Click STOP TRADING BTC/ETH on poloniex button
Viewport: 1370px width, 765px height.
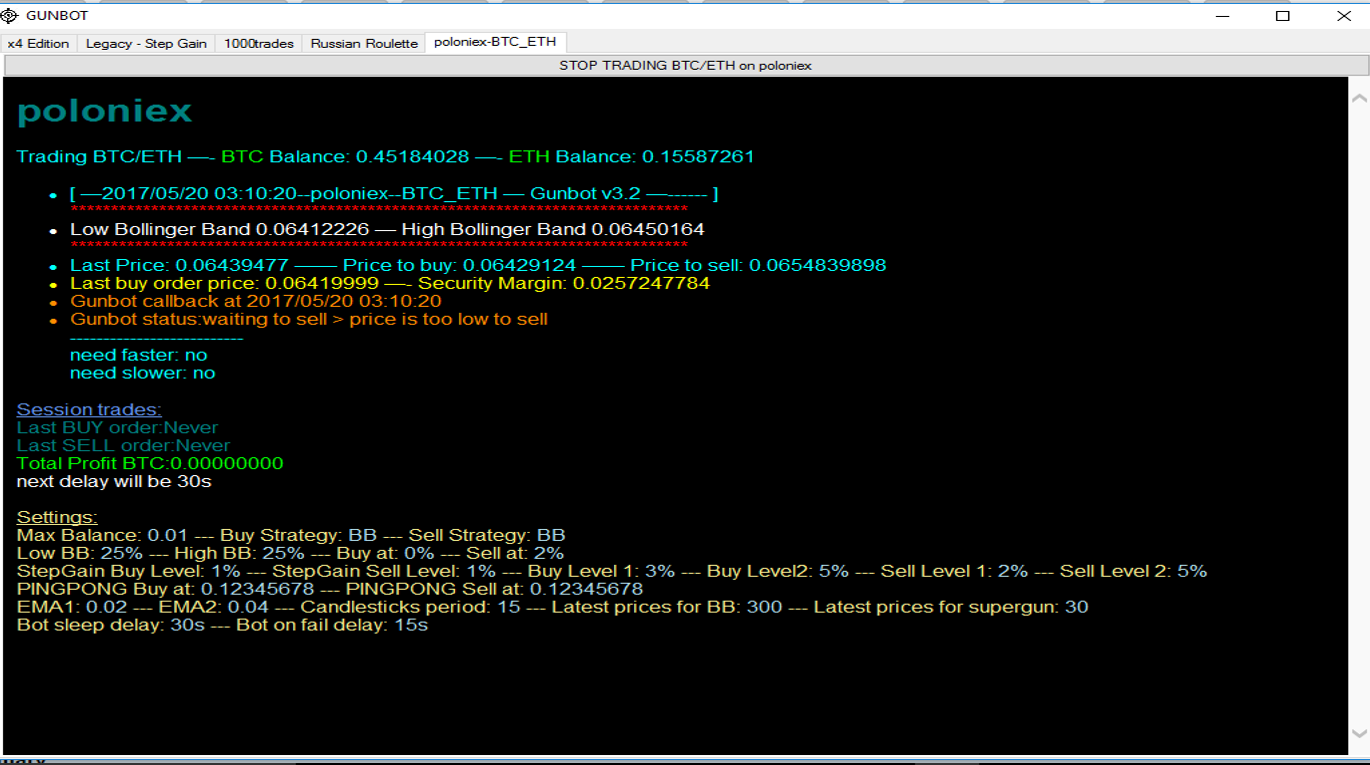pos(685,65)
